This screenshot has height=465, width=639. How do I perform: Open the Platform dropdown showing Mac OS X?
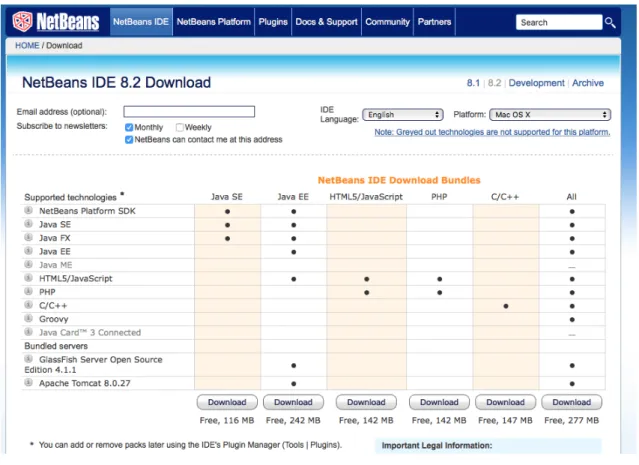(x=550, y=115)
